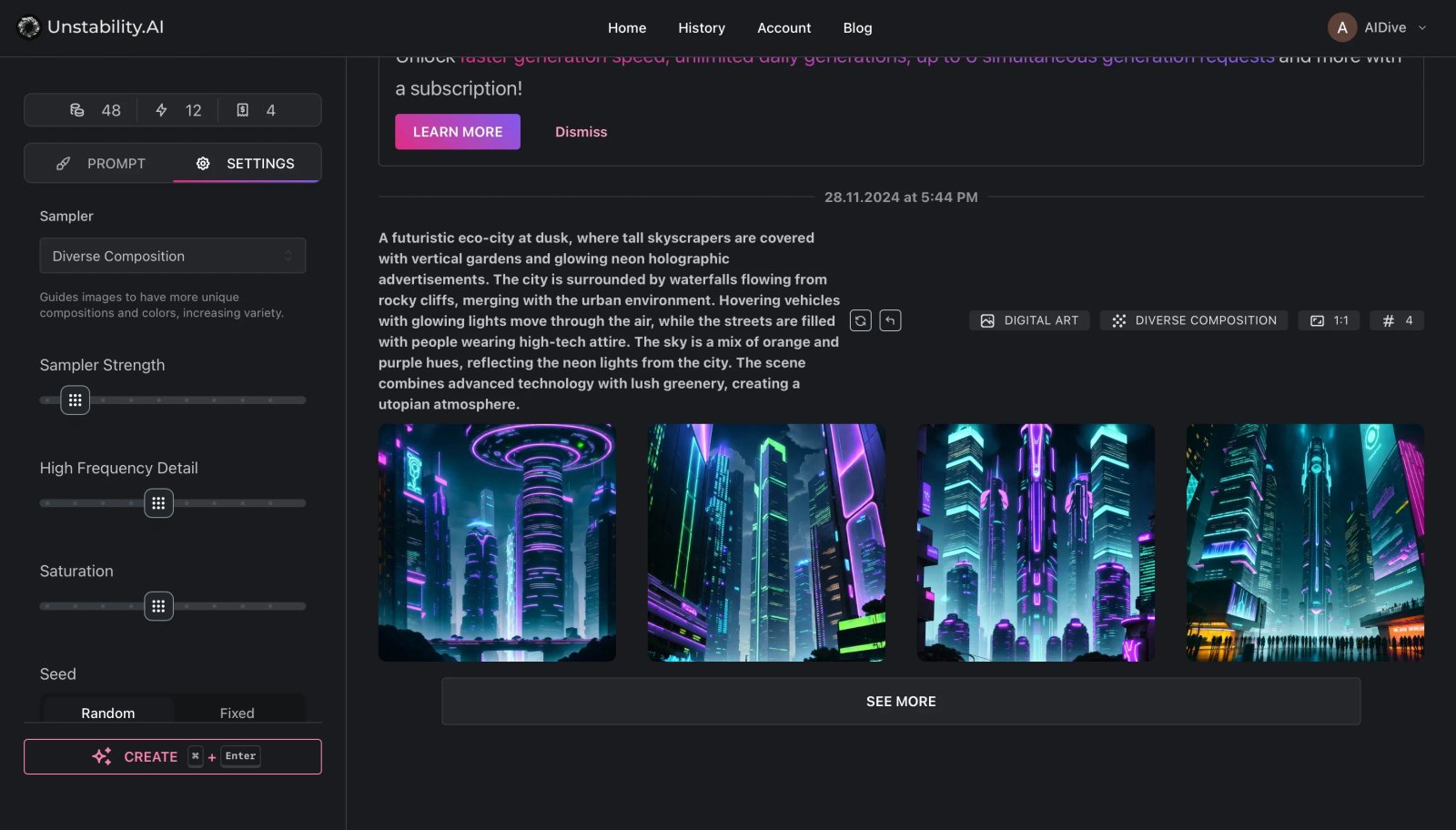Open the second generated skyscraper image
Screen dimensions: 1456x830
(x=766, y=542)
